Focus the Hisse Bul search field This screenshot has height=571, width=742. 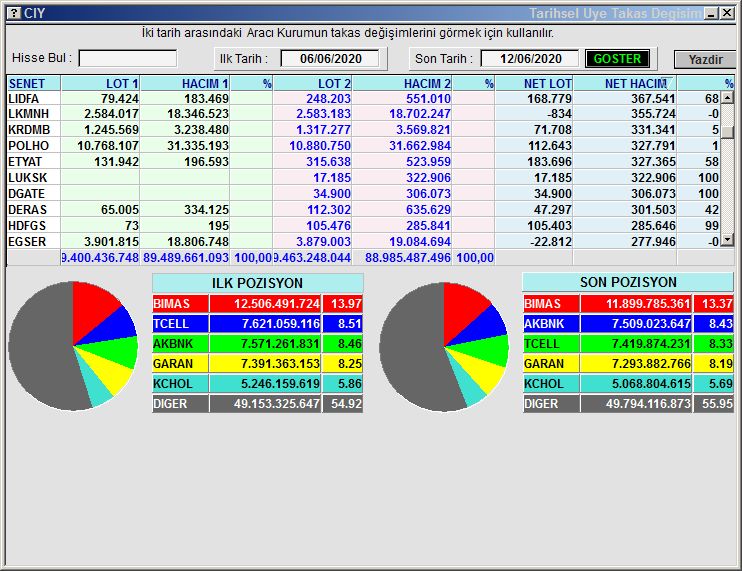[127, 59]
